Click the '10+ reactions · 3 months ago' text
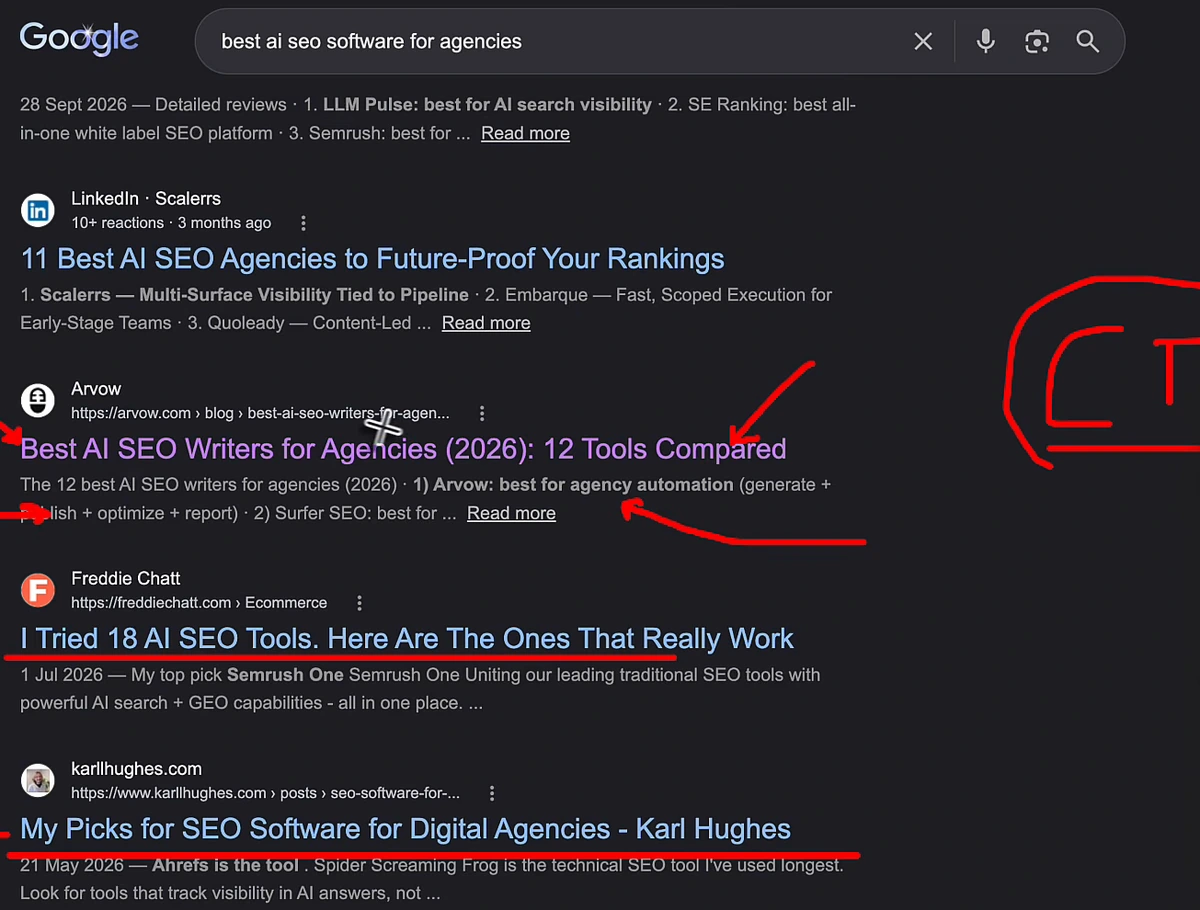The image size is (1200, 910). coord(171,223)
